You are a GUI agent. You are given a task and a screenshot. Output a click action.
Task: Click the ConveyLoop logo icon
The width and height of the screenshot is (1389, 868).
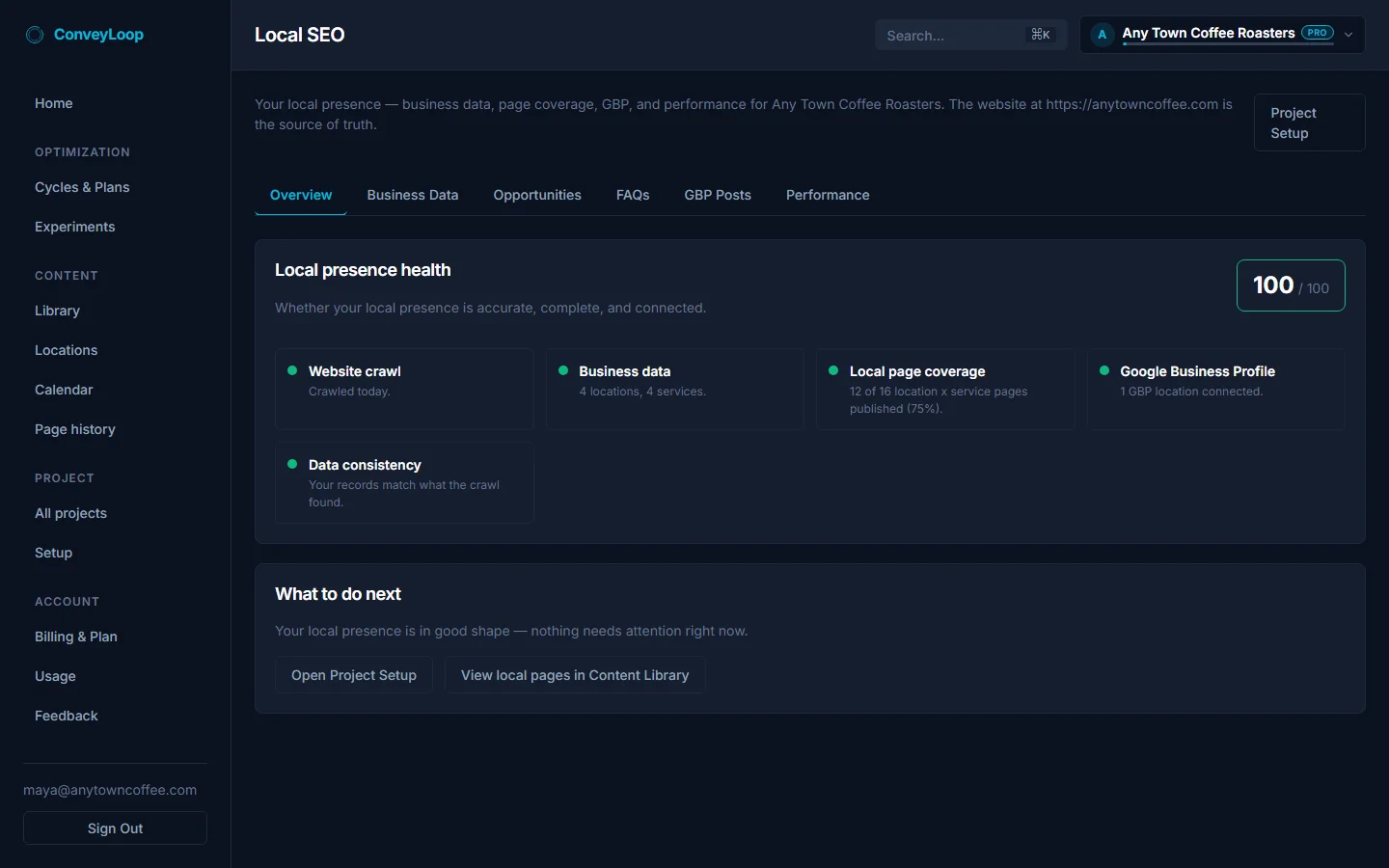pyautogui.click(x=35, y=35)
